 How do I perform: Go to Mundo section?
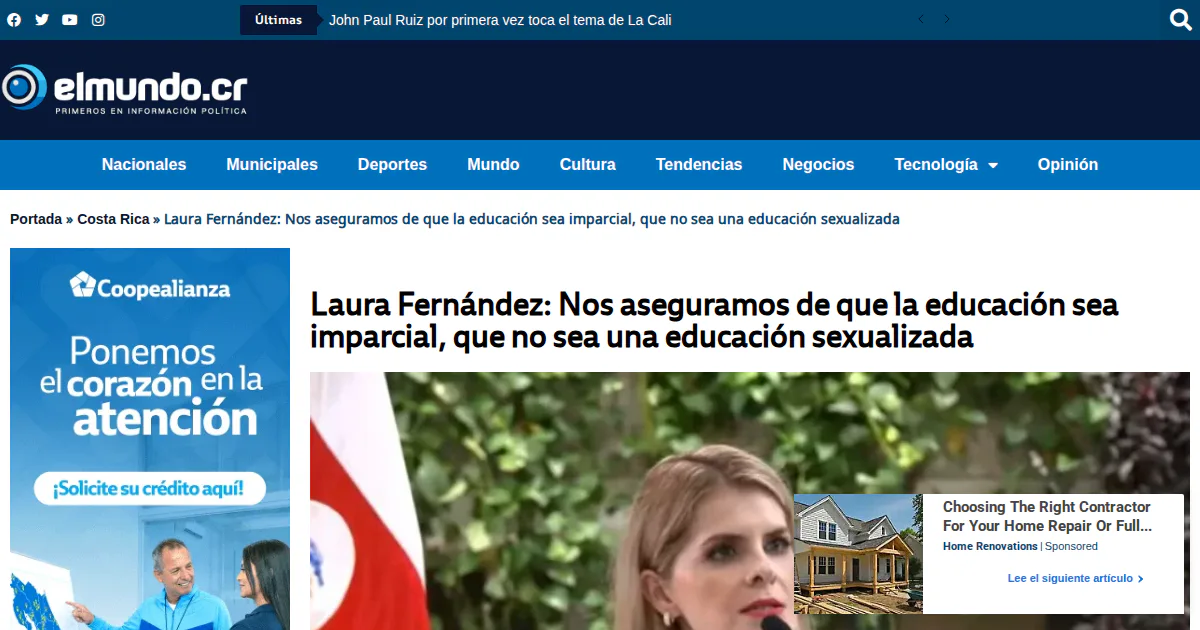pyautogui.click(x=493, y=165)
